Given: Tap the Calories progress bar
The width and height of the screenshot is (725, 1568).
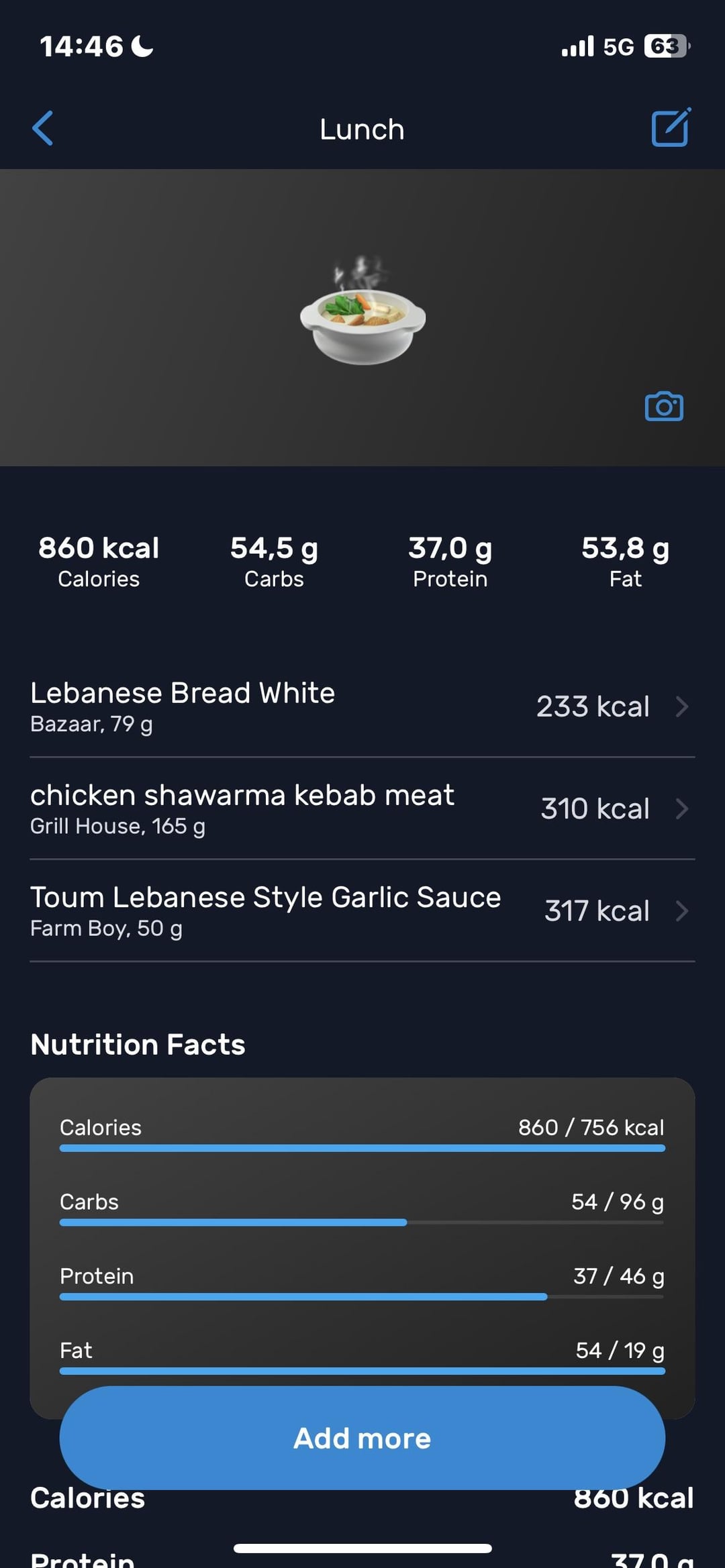Looking at the screenshot, I should (x=362, y=1148).
